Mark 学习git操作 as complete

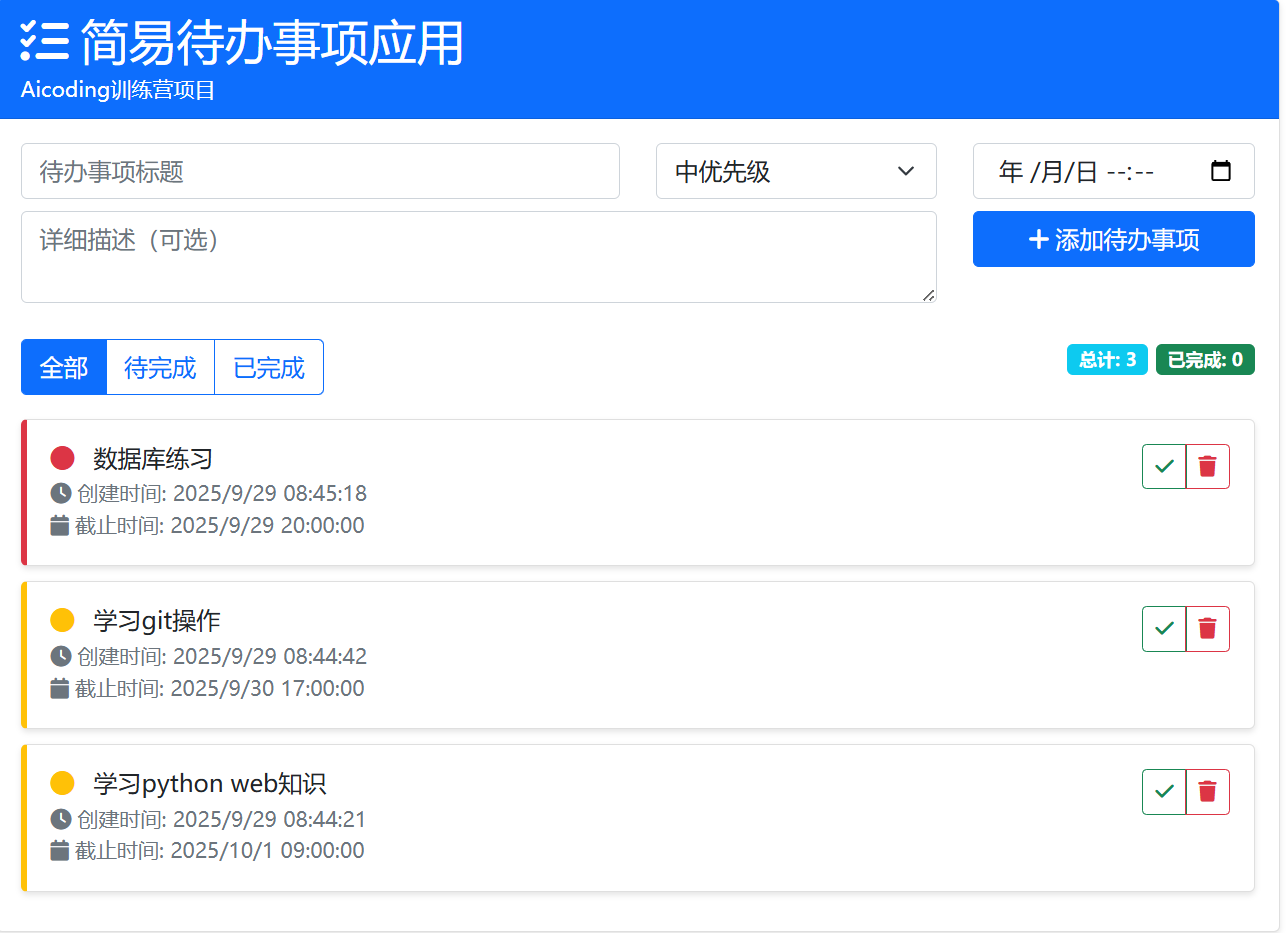(1164, 629)
